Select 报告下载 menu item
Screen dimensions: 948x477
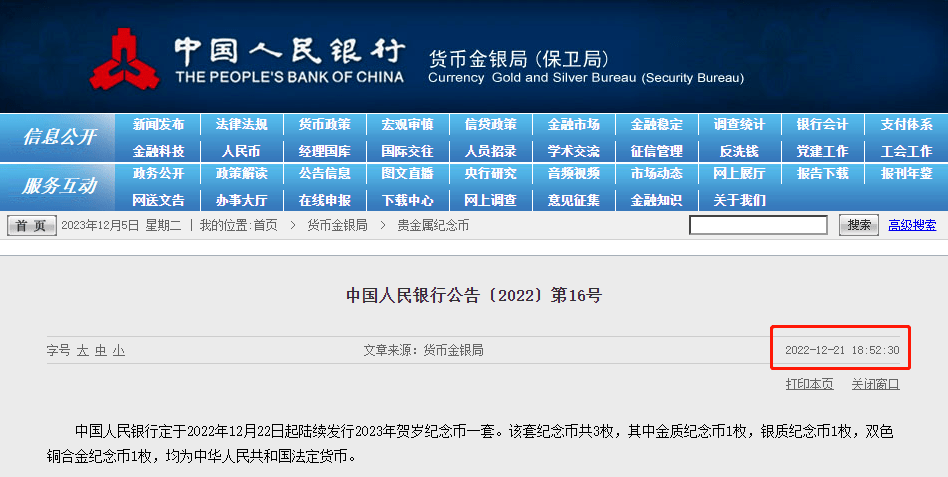pos(822,174)
